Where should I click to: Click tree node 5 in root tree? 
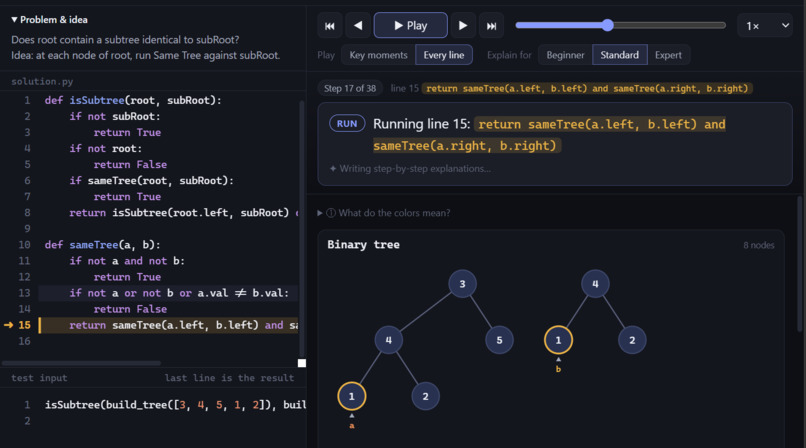(x=499, y=340)
